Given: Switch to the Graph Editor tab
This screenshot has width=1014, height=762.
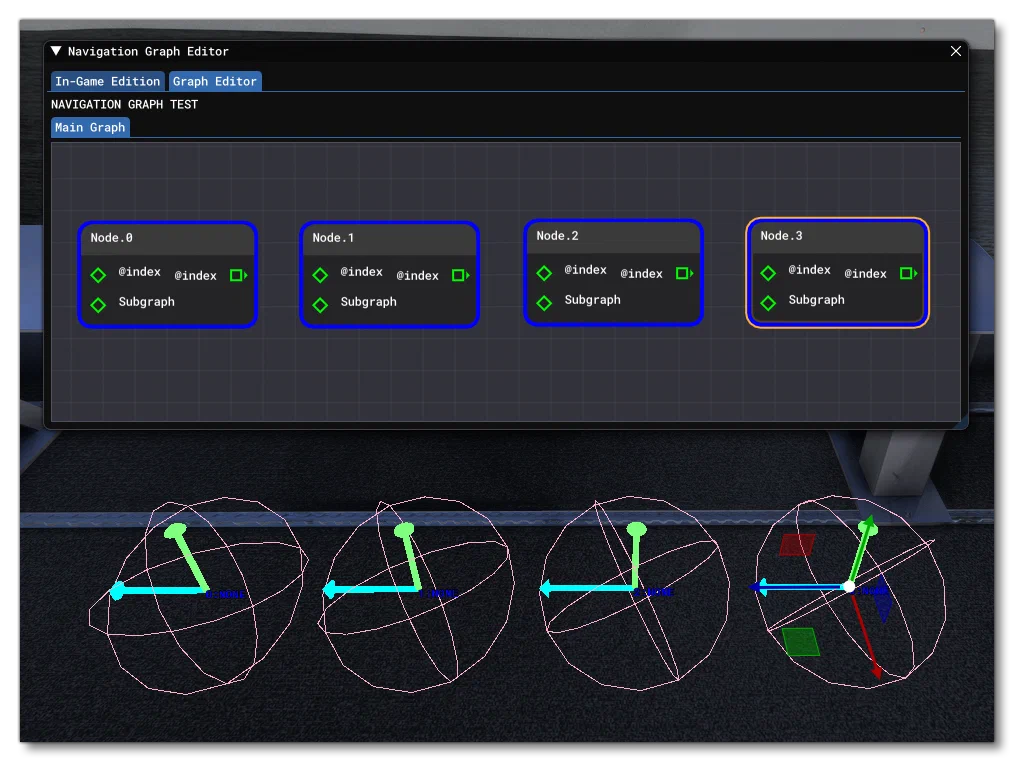Looking at the screenshot, I should click(x=215, y=82).
